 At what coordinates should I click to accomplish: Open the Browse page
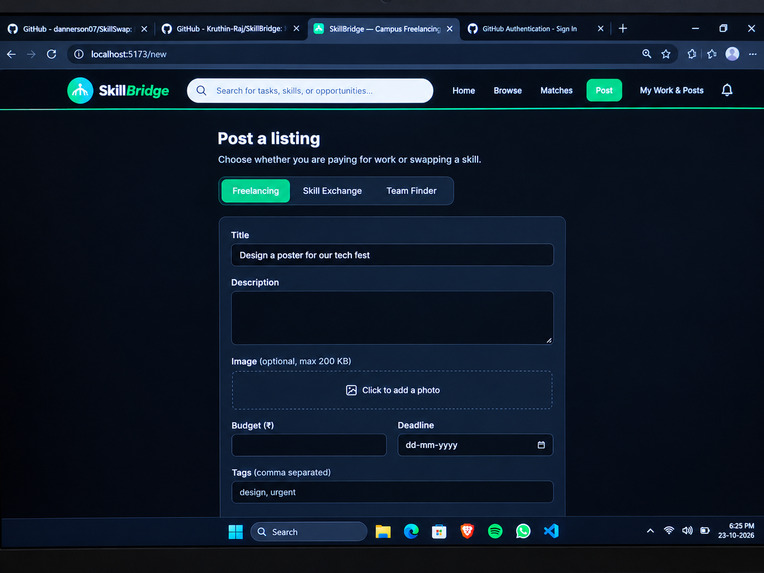point(507,91)
